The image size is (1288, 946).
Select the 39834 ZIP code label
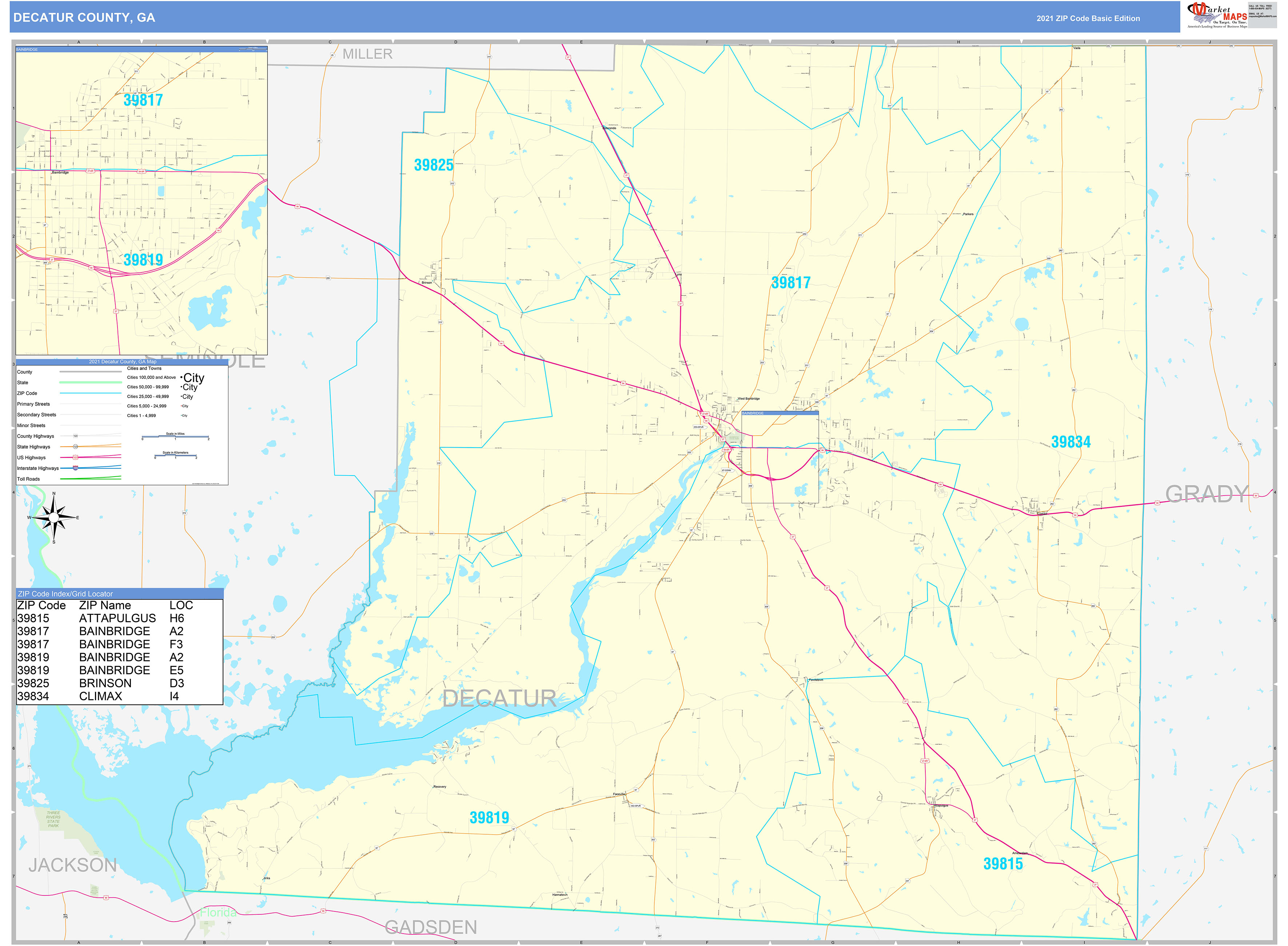click(x=1070, y=441)
